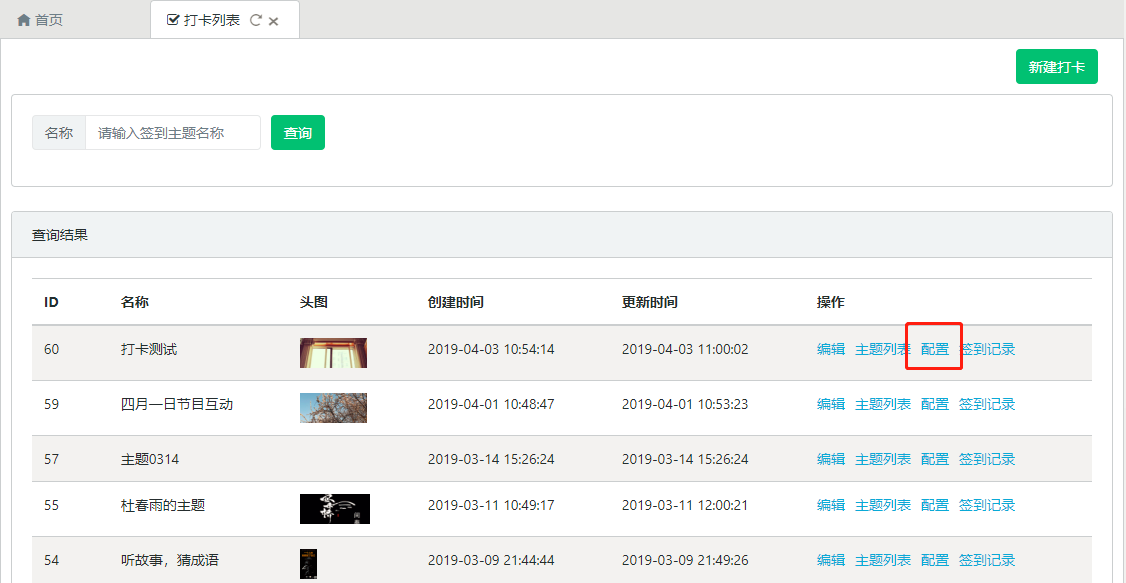
Task: Click 编辑 for 打卡测试 entry
Action: (830, 349)
